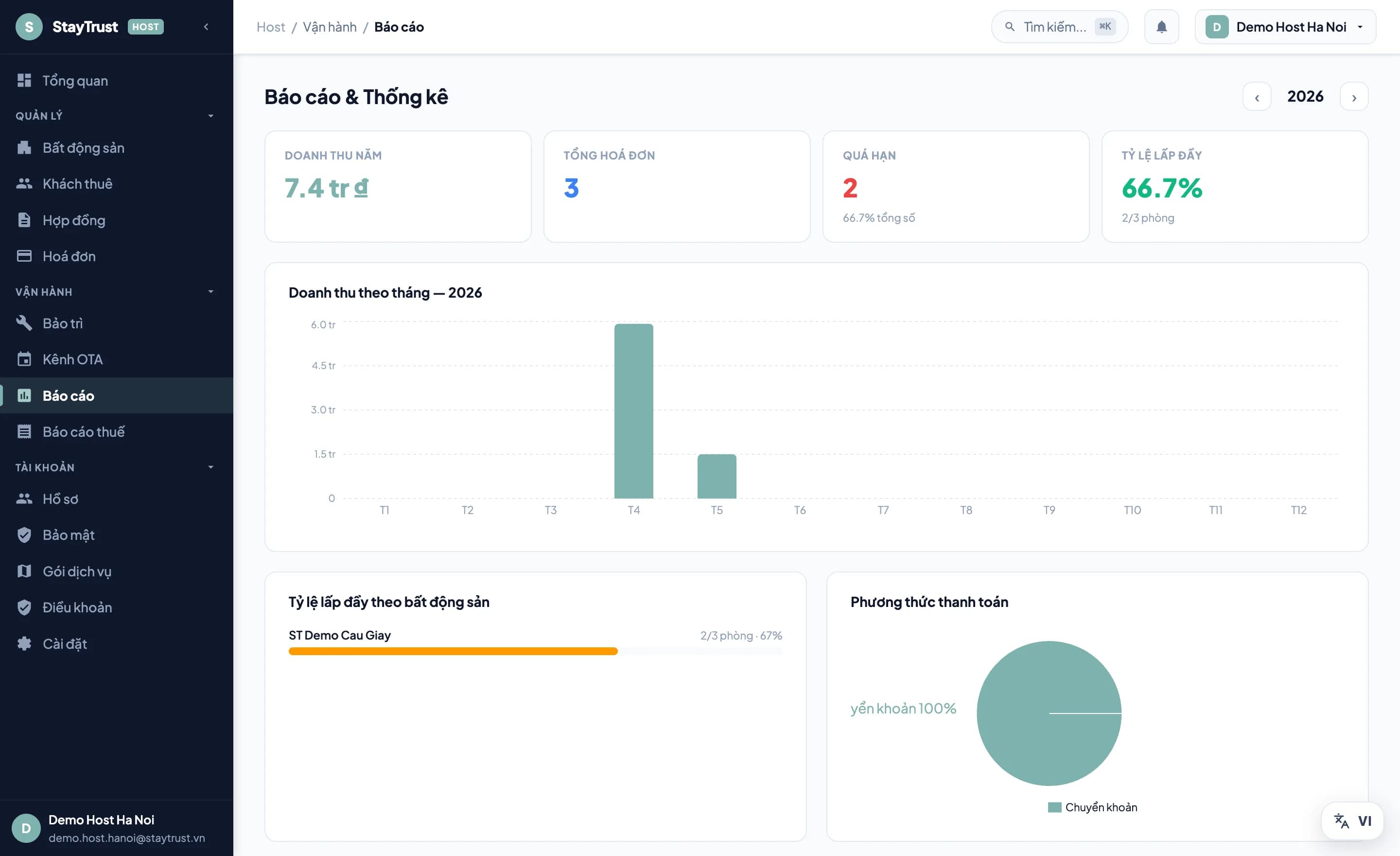Screen dimensions: 1400x856
Task: Click the T4 revenue bar
Action: (633, 411)
